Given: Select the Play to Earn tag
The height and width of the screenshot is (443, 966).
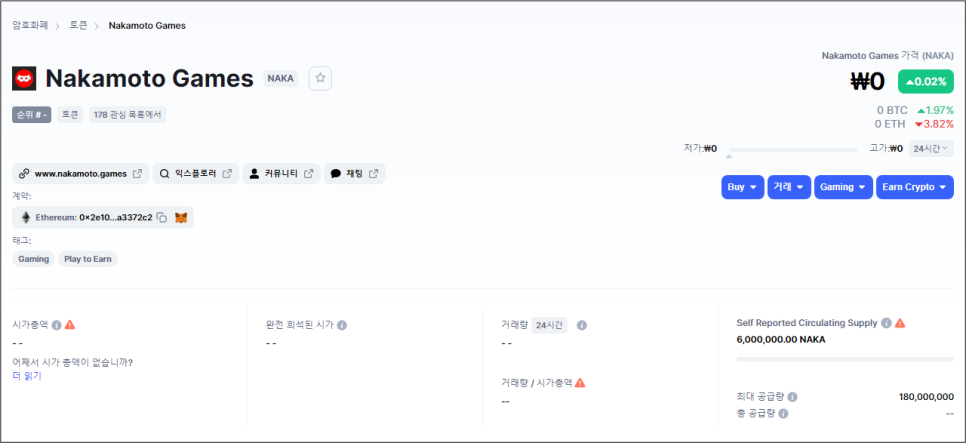Looking at the screenshot, I should click(88, 259).
